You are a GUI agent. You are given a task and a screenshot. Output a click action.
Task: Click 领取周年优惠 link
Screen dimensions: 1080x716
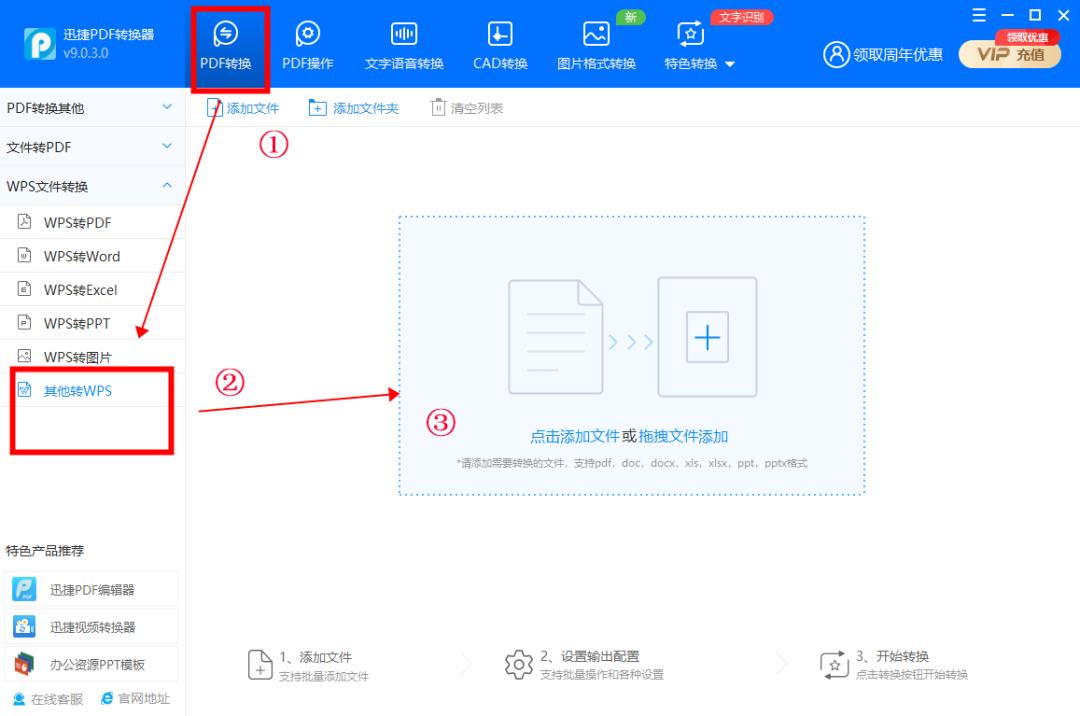coord(897,55)
